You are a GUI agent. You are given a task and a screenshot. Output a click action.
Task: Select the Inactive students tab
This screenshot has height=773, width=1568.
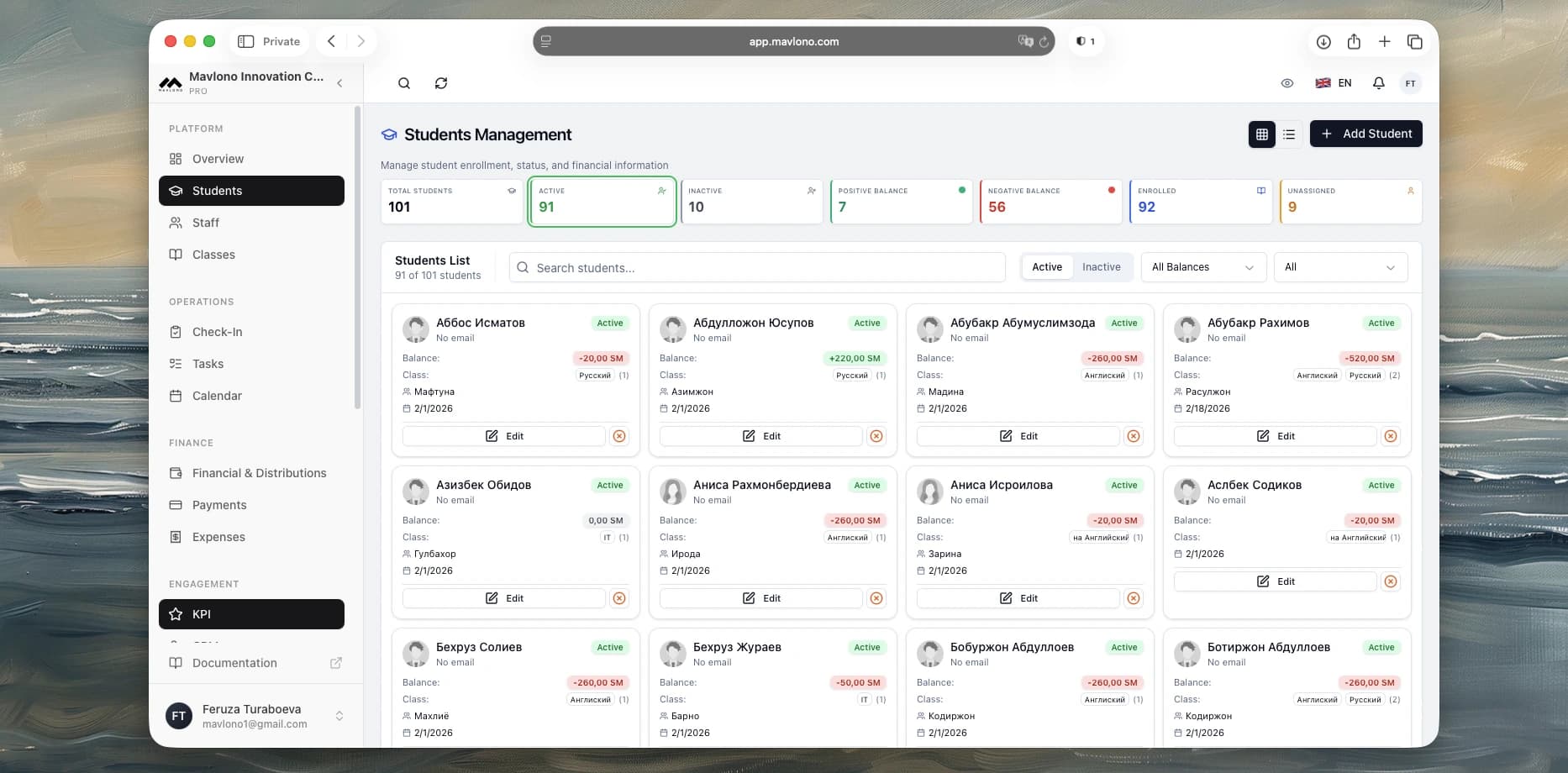point(1101,267)
